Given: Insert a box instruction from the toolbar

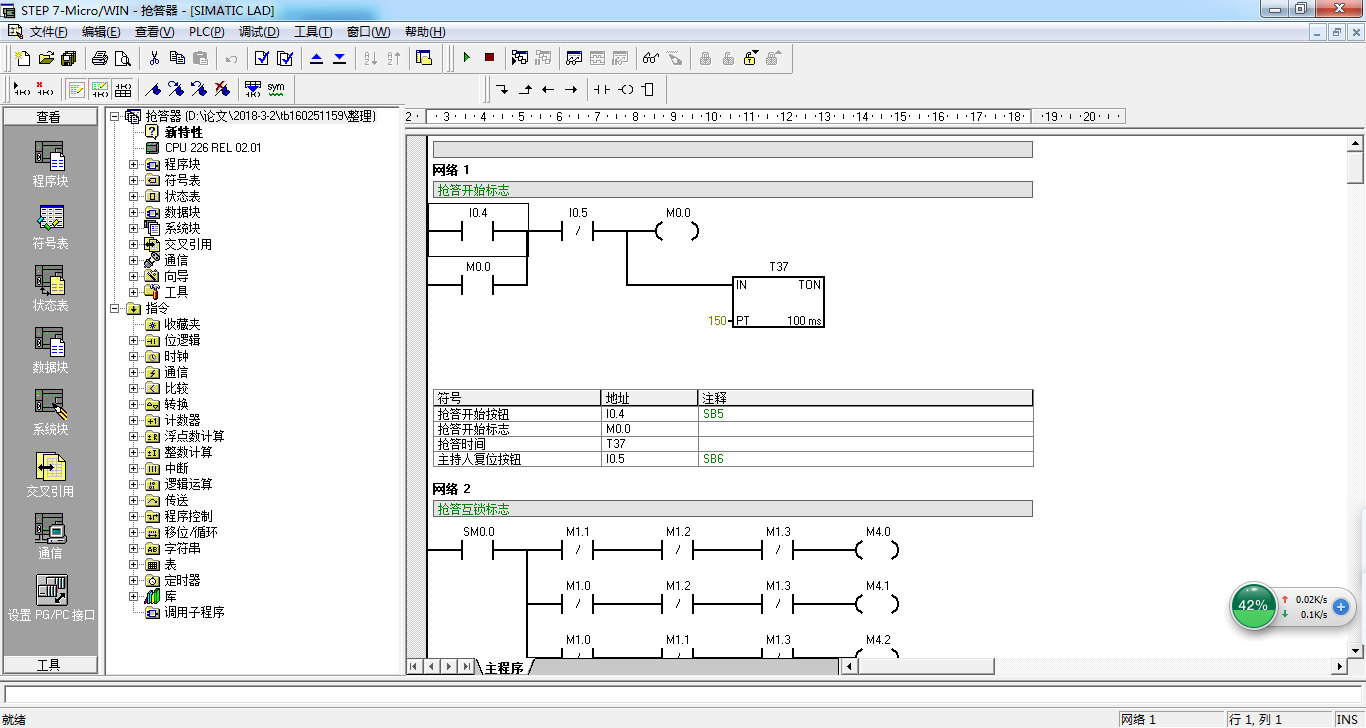Looking at the screenshot, I should [x=648, y=89].
